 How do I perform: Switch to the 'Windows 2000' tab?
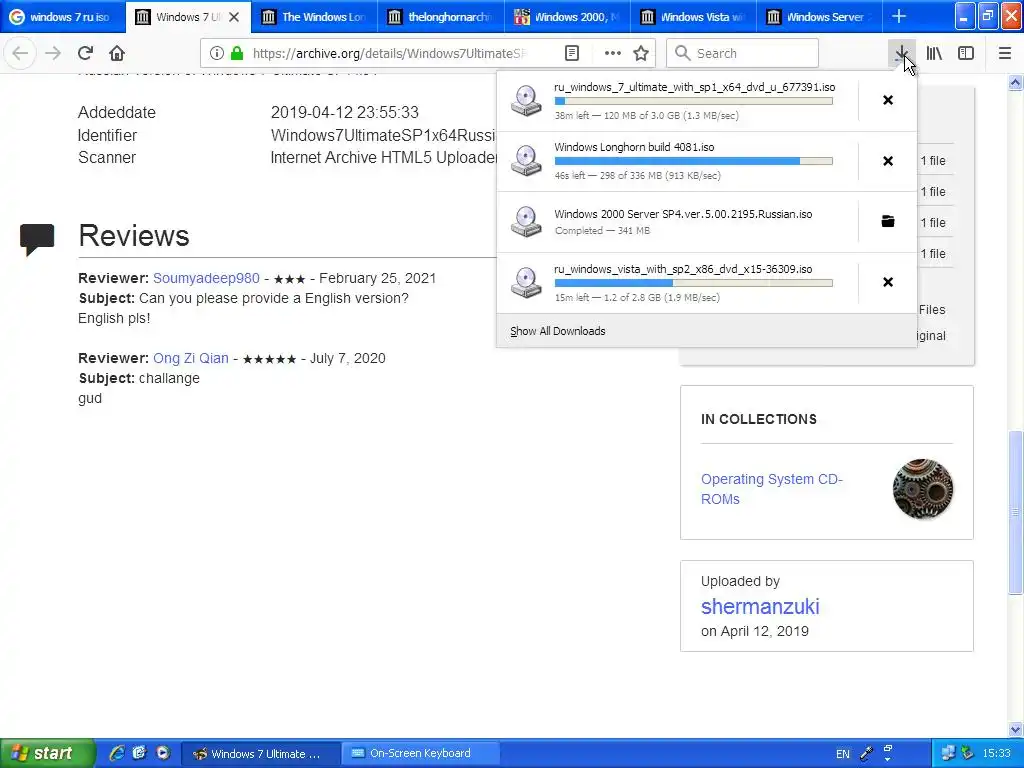(567, 17)
